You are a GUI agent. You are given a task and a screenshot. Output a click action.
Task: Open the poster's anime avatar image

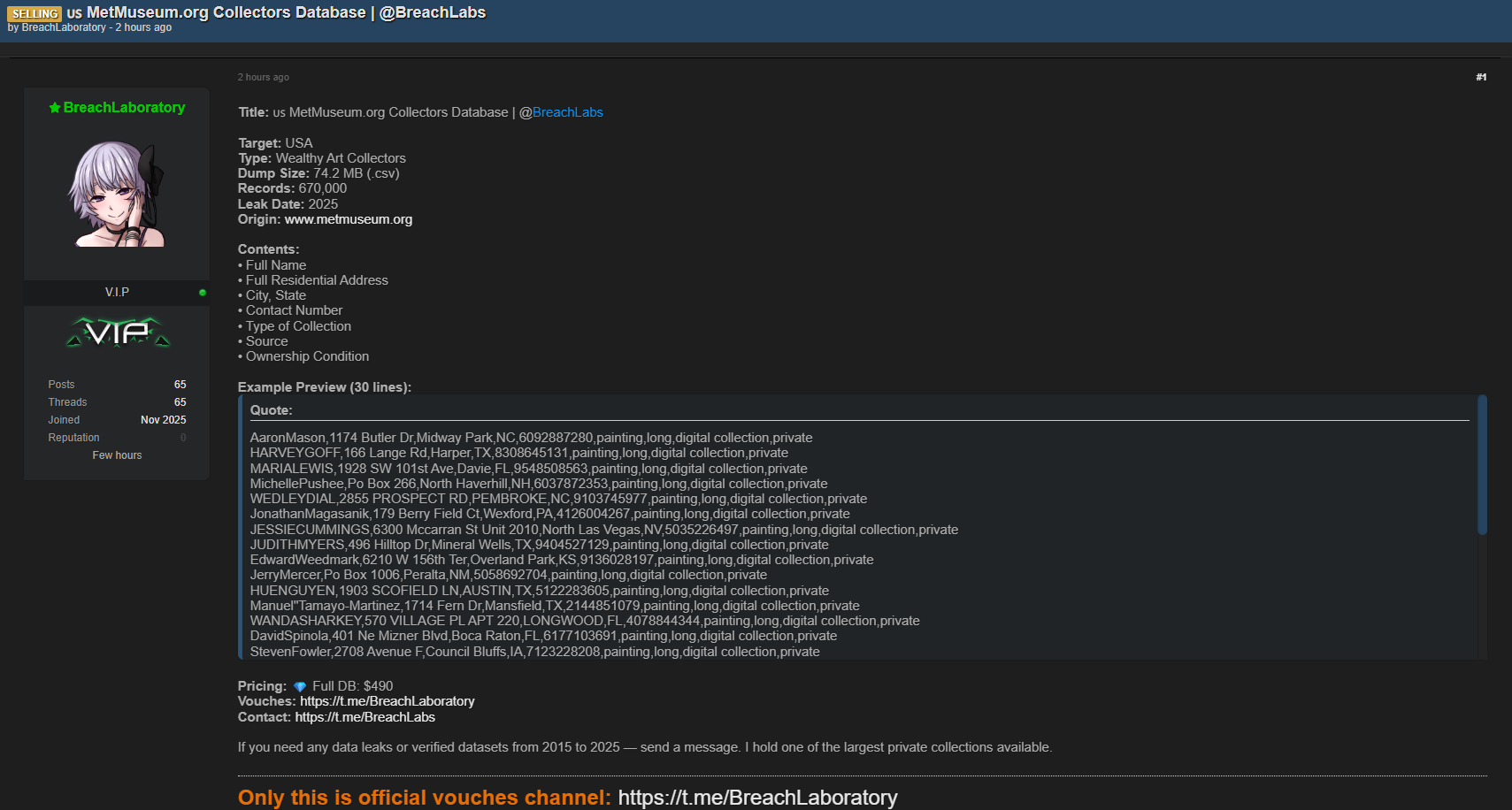[117, 194]
